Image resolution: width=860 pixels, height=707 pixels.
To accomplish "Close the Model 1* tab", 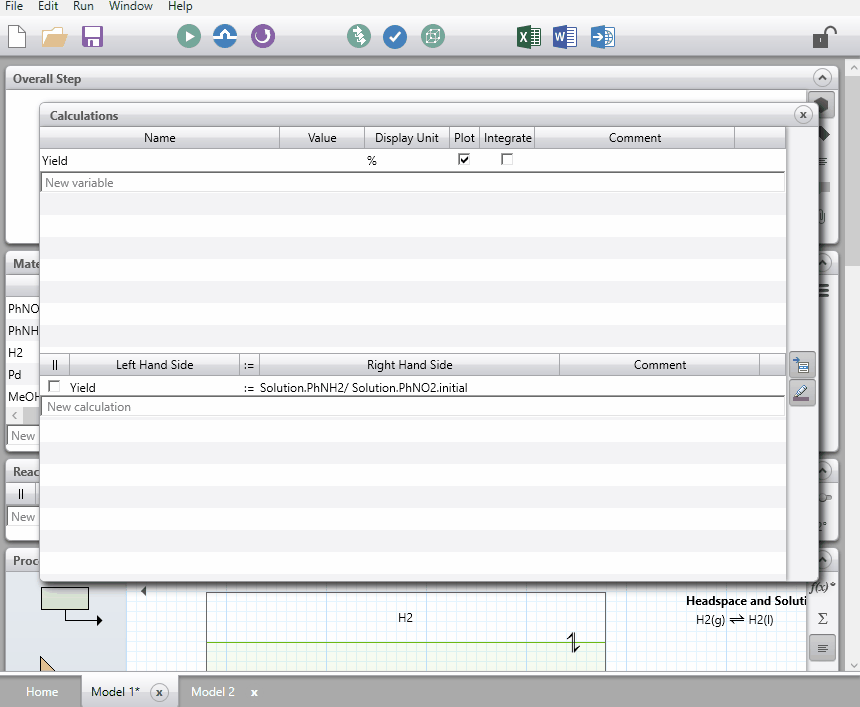I will (159, 692).
